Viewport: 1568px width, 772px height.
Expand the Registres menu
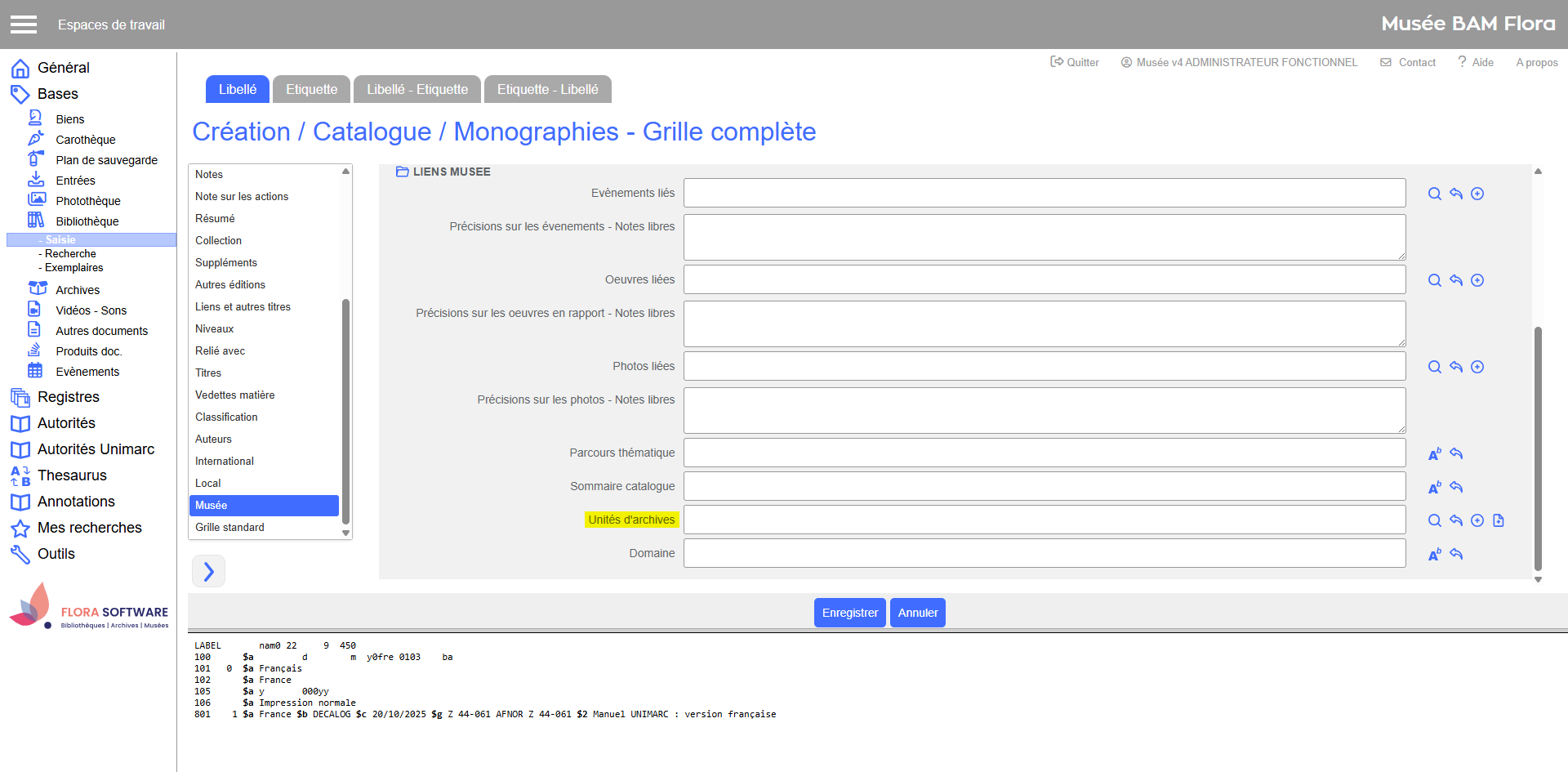[69, 397]
